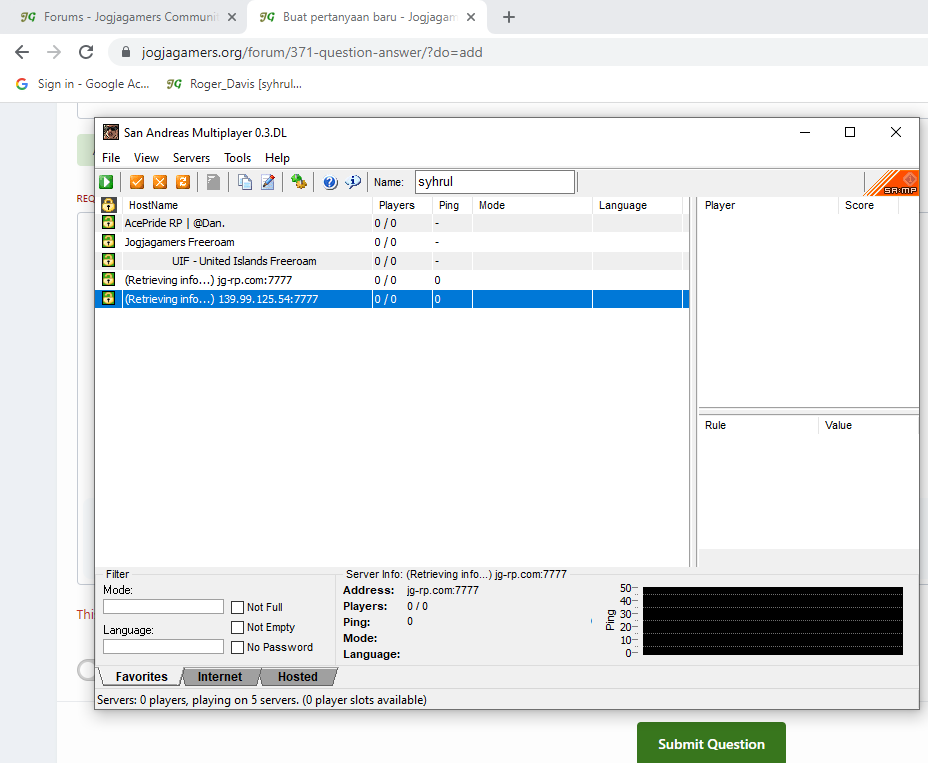Click the Server Properties pencil icon
The height and width of the screenshot is (763, 928).
click(268, 182)
